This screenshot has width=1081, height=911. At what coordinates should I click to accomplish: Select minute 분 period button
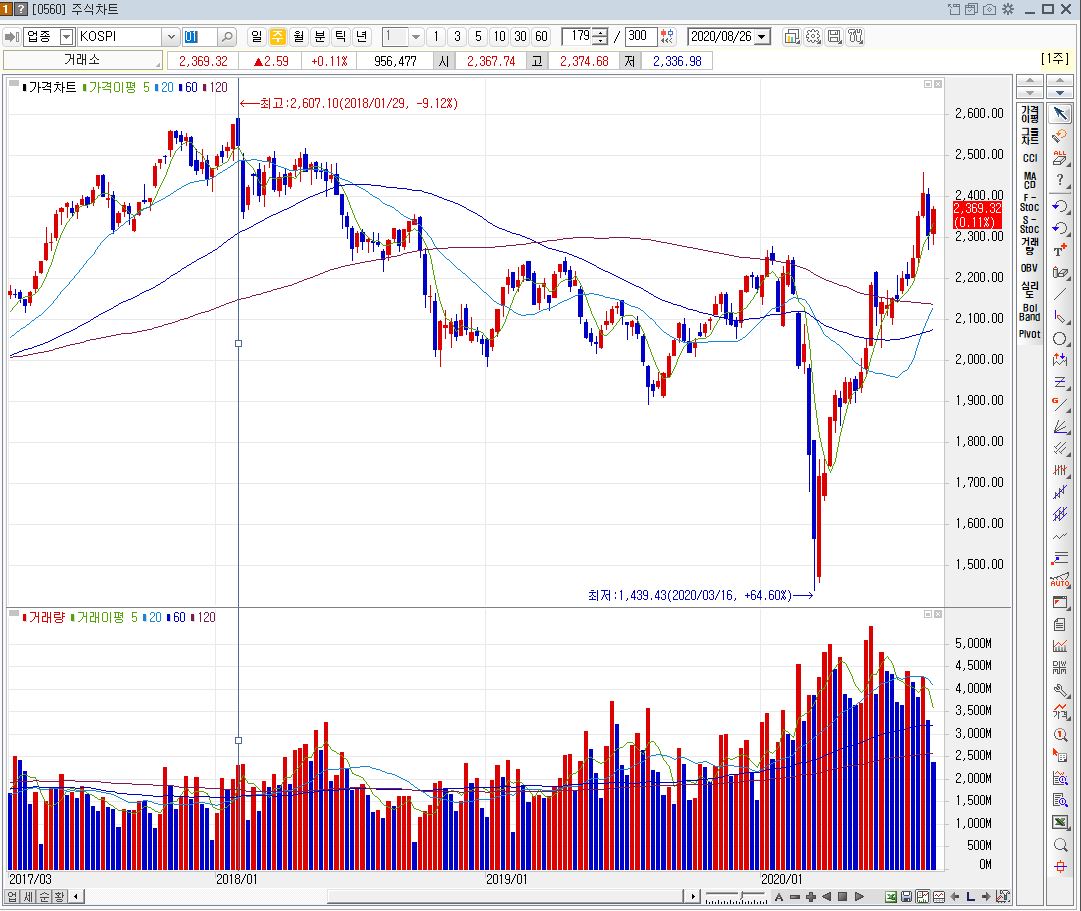319,37
